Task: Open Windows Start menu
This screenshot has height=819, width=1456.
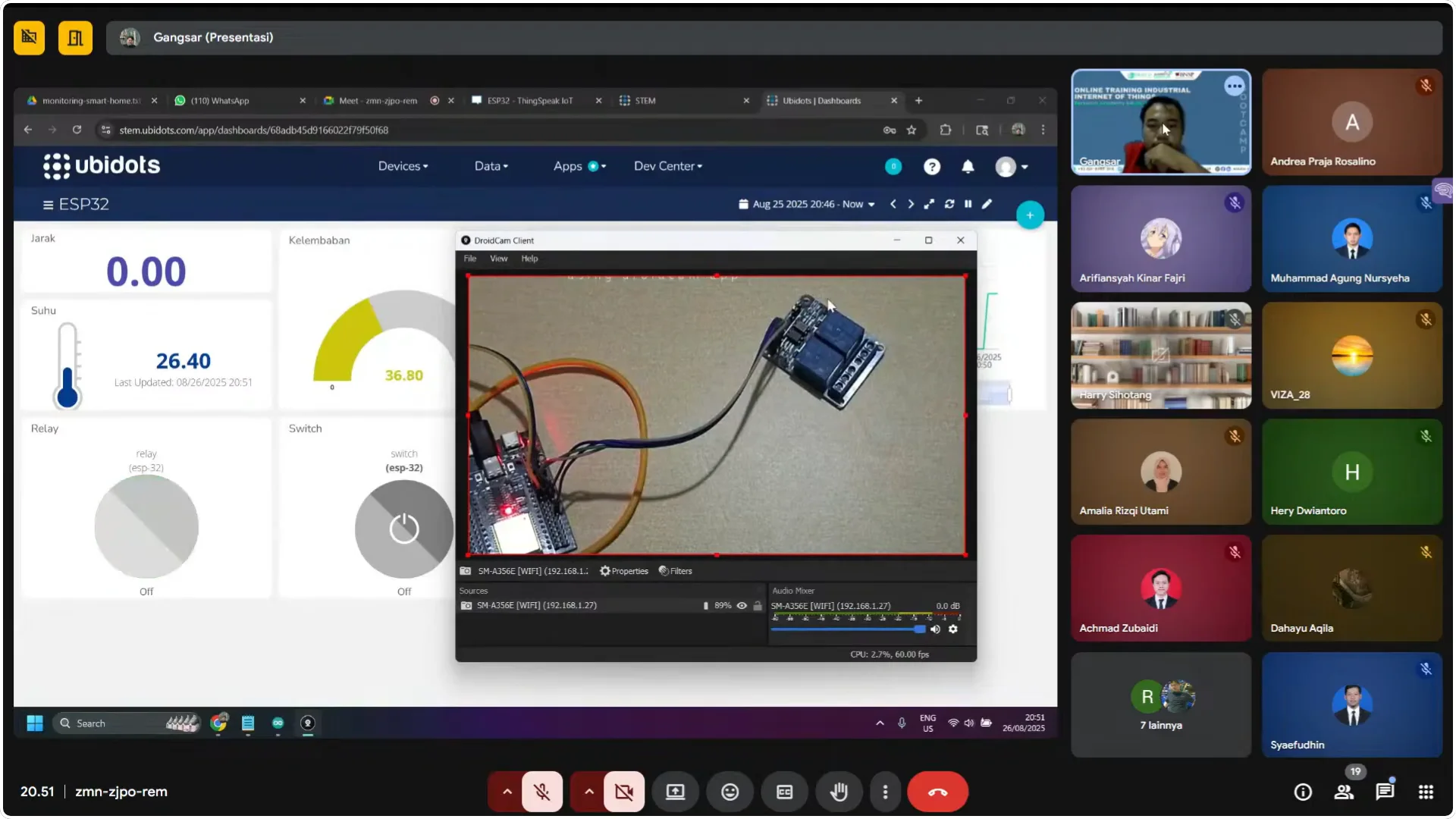Action: click(35, 723)
